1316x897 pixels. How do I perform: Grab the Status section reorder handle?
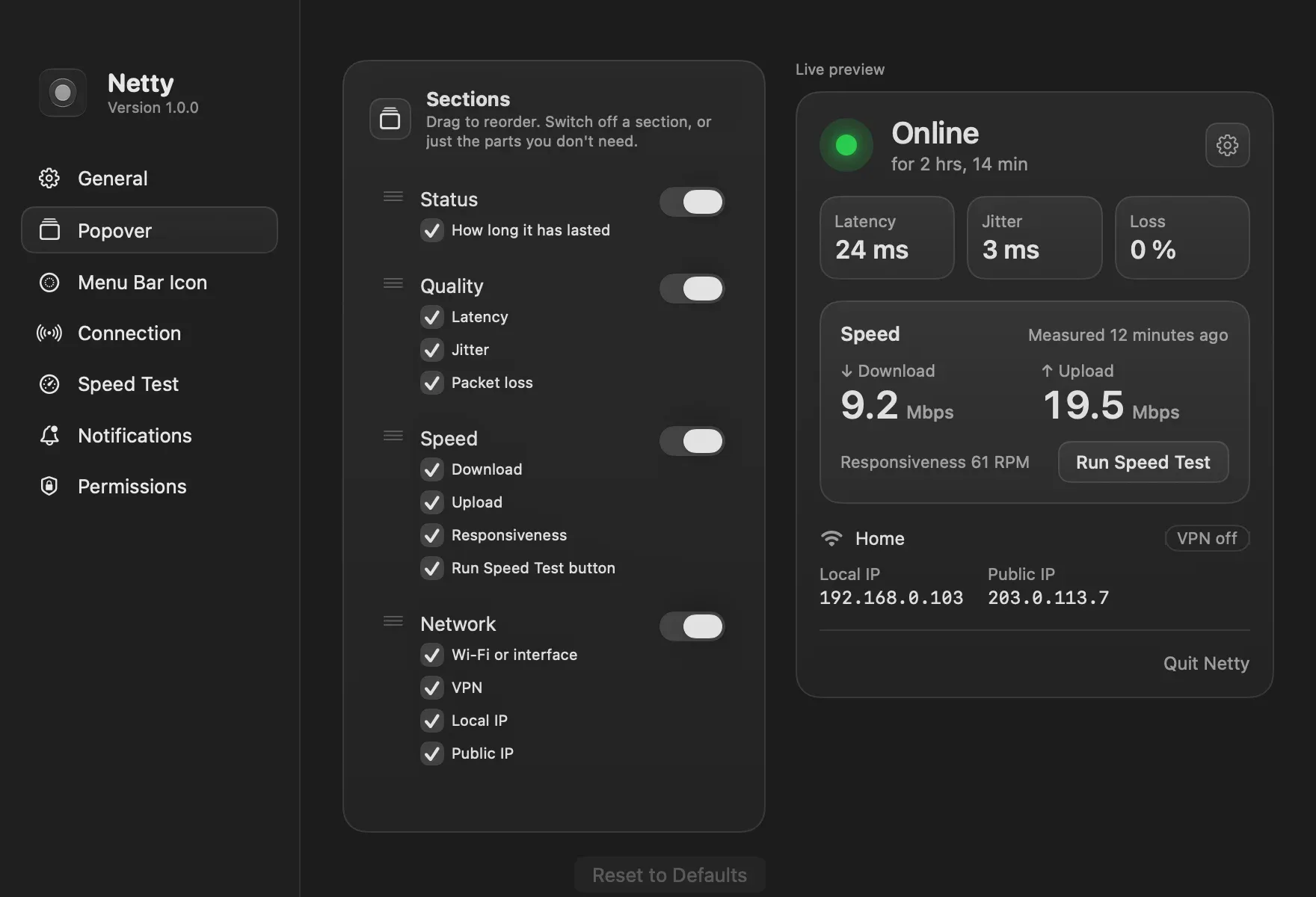(x=393, y=197)
